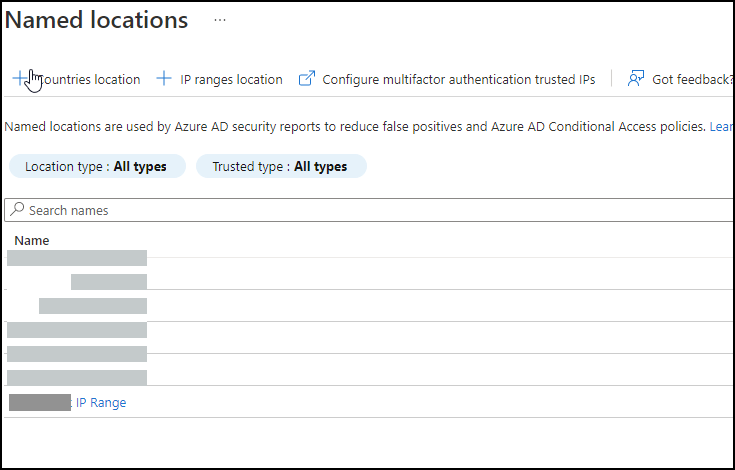Image resolution: width=735 pixels, height=470 pixels.
Task: Sort by the Name column header
Action: (32, 241)
